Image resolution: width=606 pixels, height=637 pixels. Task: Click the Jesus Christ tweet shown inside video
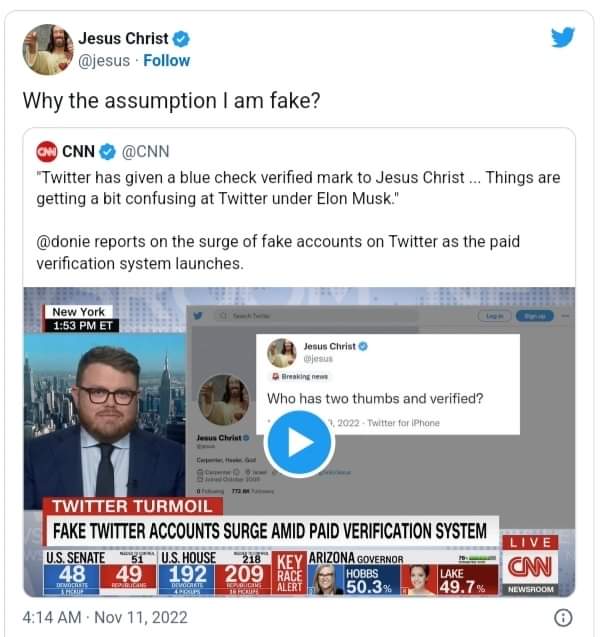click(x=387, y=384)
